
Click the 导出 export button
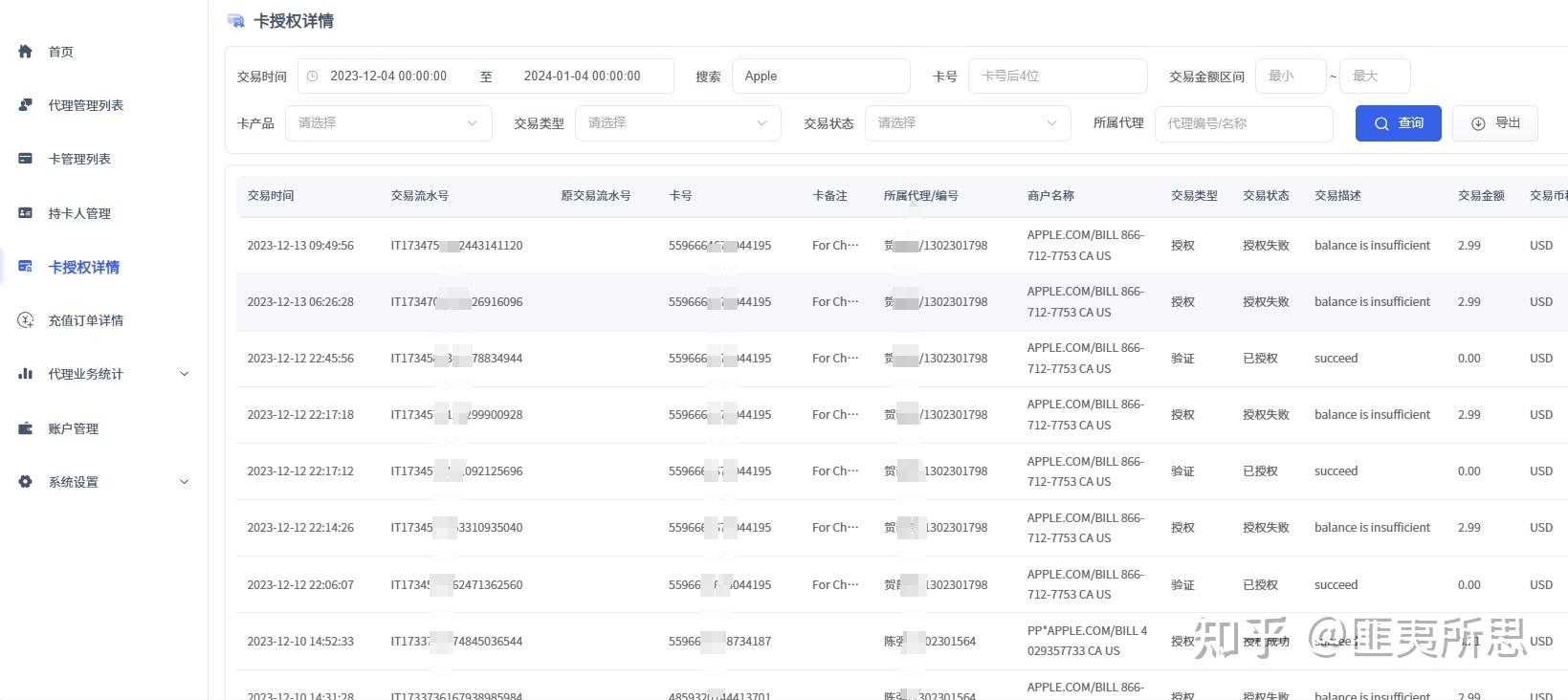pos(1495,123)
